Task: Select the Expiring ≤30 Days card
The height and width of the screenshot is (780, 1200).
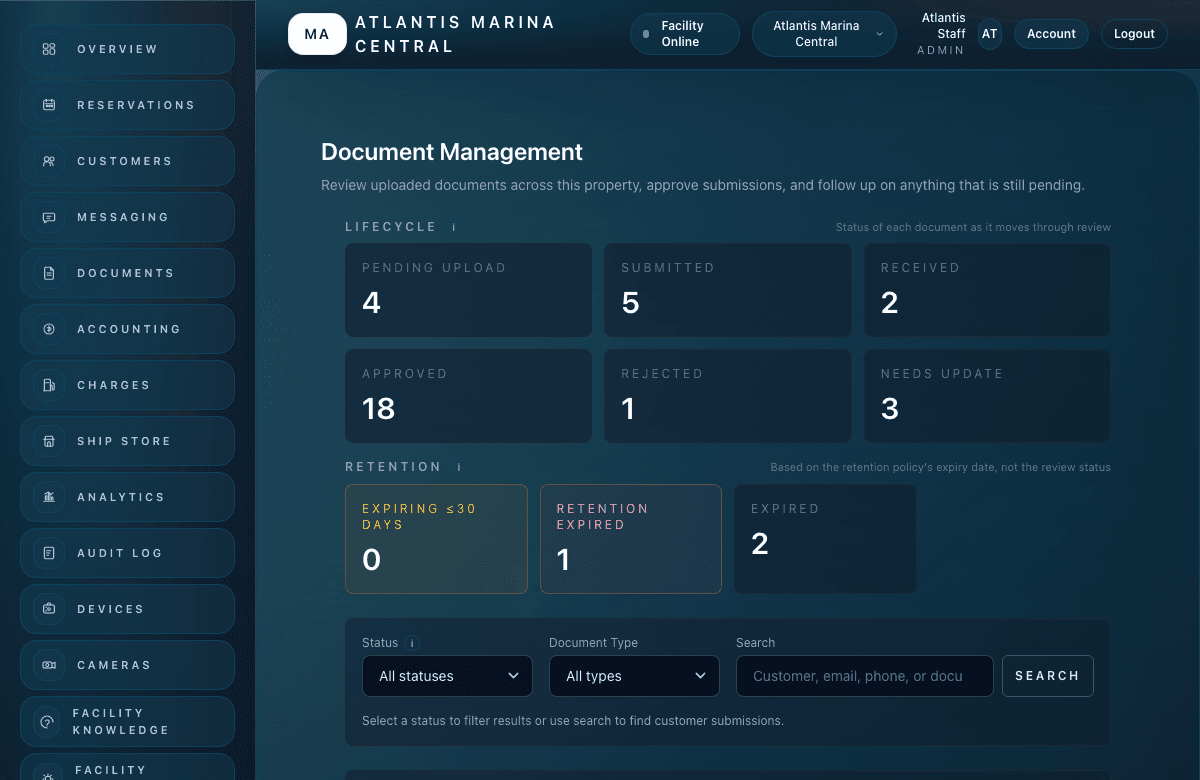Action: coord(436,539)
